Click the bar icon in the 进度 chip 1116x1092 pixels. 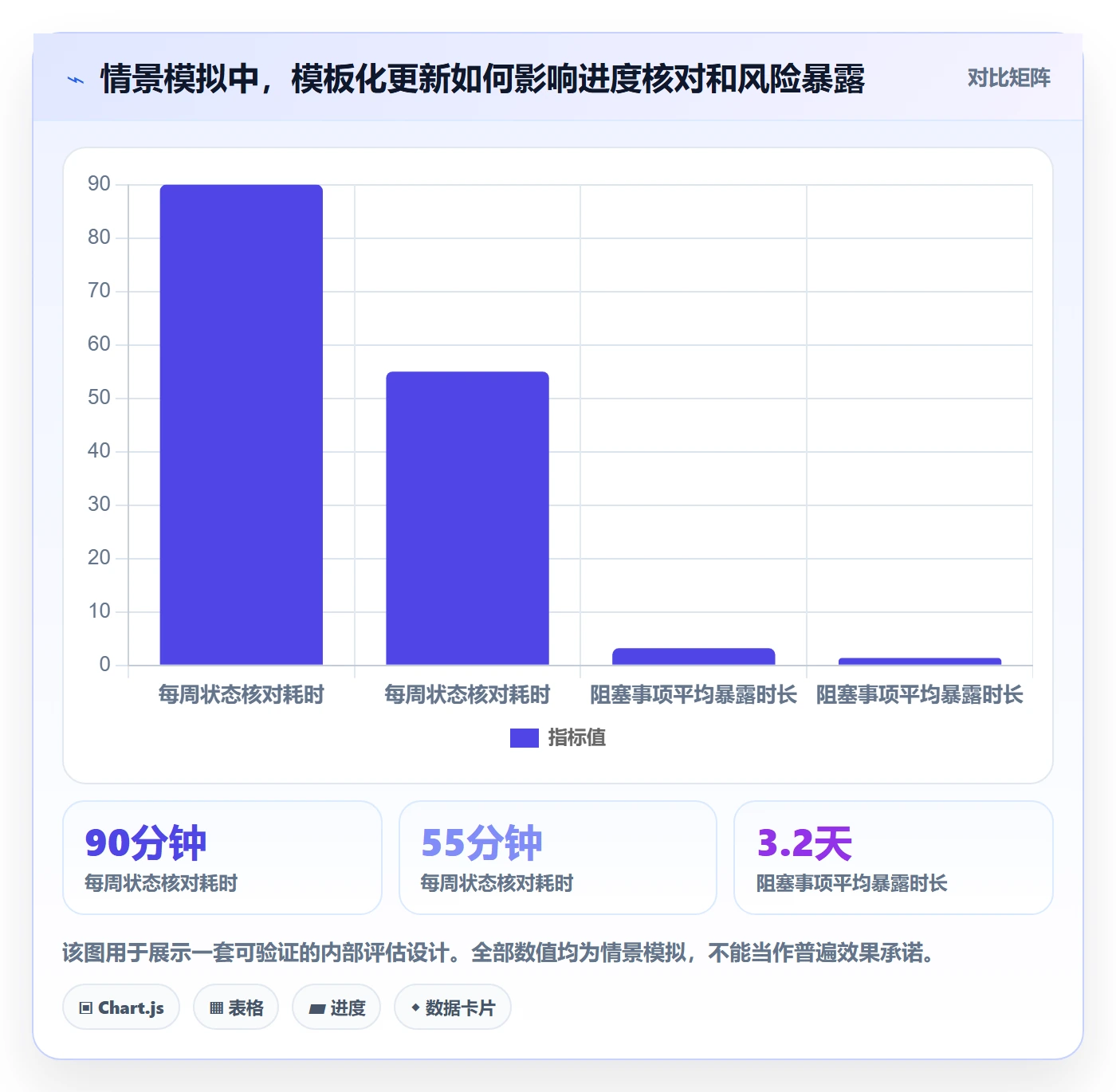(x=316, y=1009)
